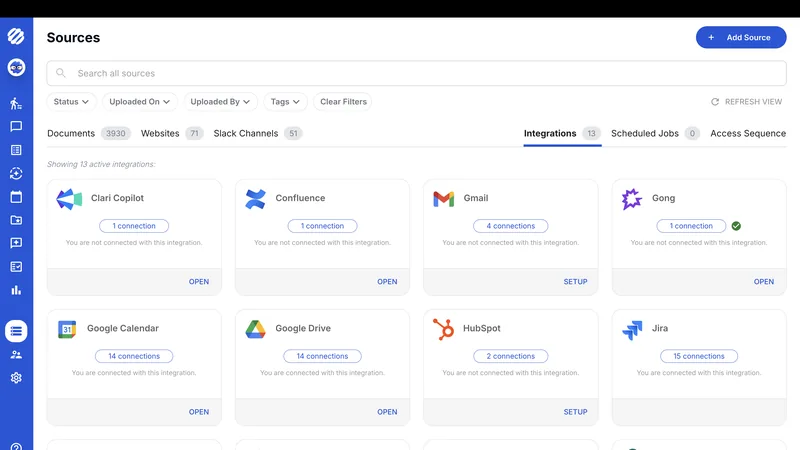The width and height of the screenshot is (800, 450).
Task: Click 'Showing 13 active integrations' text
Action: pyautogui.click(x=101, y=164)
